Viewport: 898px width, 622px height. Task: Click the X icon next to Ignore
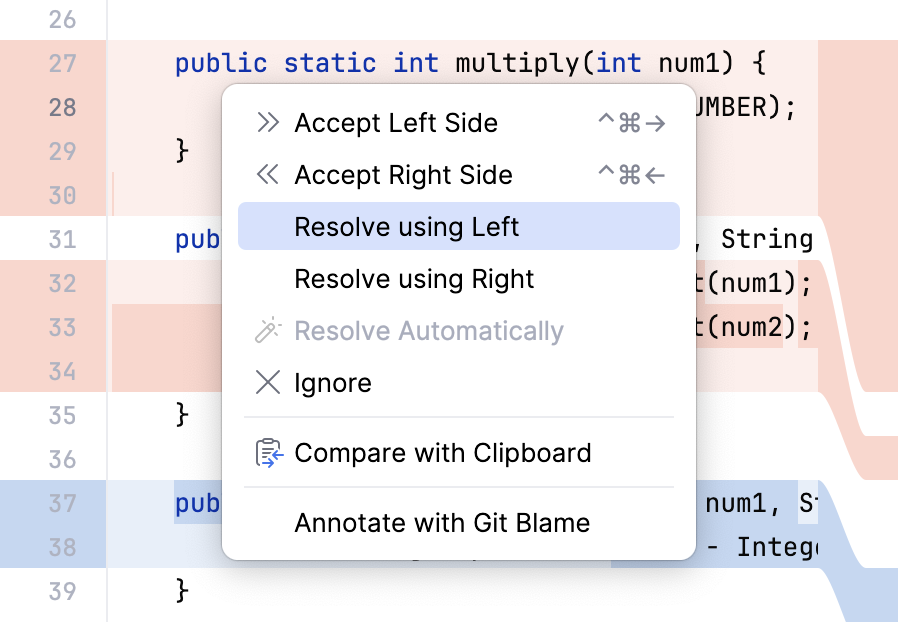(267, 382)
